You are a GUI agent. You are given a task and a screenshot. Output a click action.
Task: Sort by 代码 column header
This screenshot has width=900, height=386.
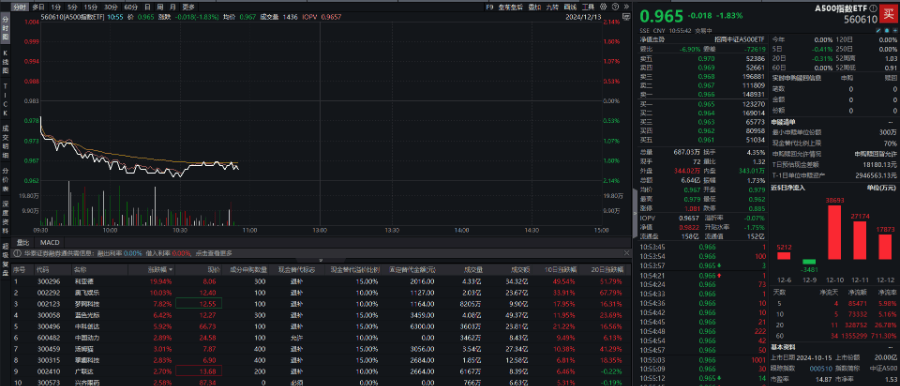tap(43, 269)
